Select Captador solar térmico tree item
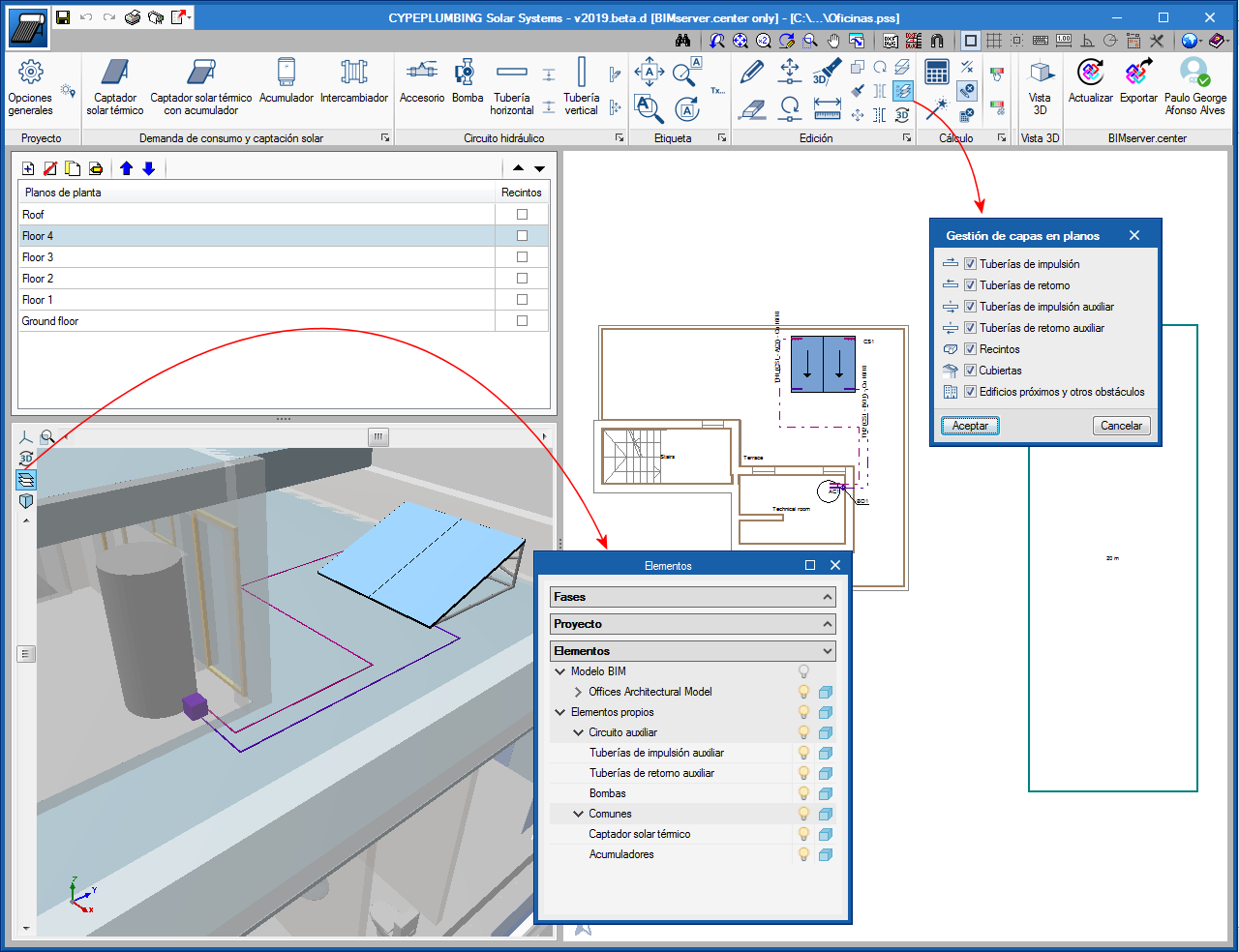Image resolution: width=1239 pixels, height=952 pixels. point(640,834)
